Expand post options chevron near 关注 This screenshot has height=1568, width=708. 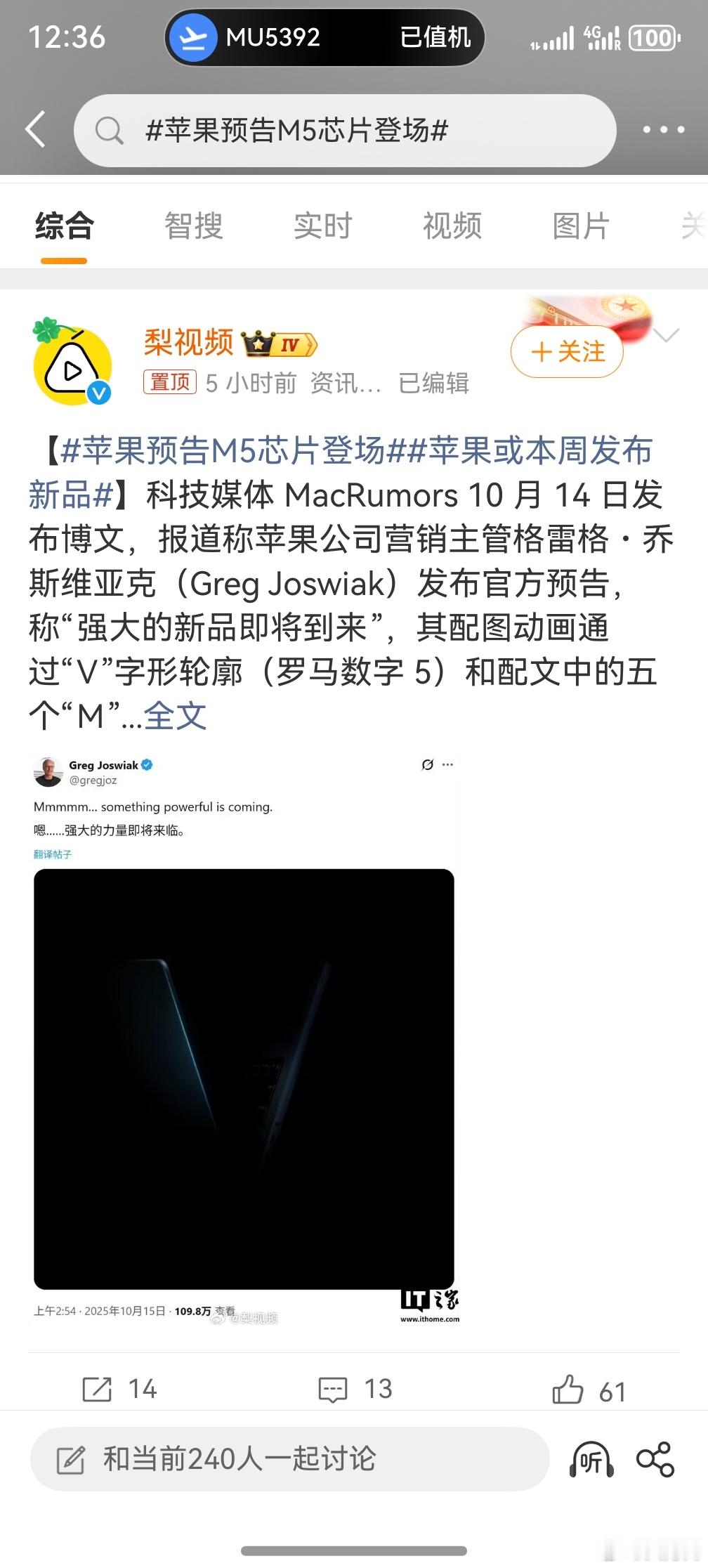click(666, 334)
